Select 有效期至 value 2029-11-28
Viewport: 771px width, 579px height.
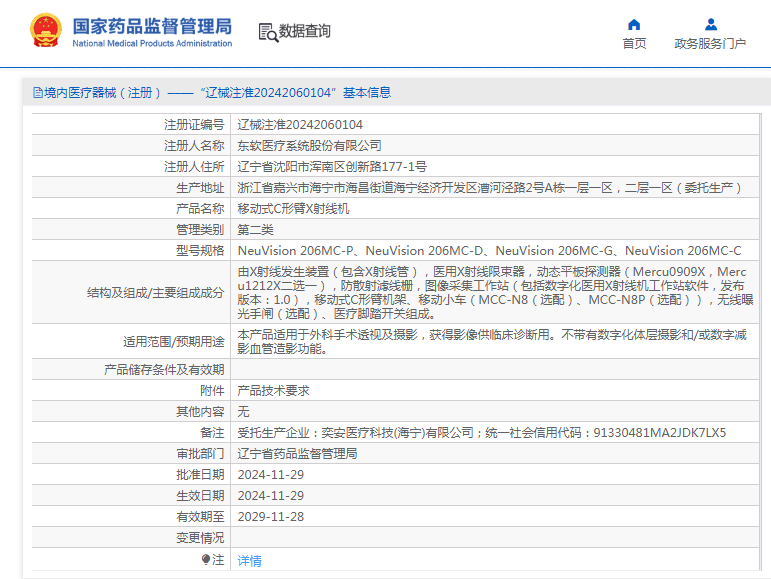click(x=271, y=517)
